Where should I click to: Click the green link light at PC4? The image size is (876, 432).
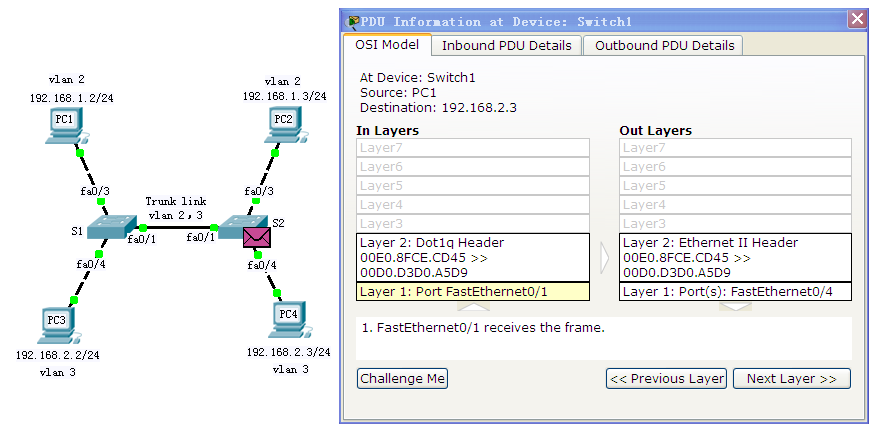click(277, 292)
